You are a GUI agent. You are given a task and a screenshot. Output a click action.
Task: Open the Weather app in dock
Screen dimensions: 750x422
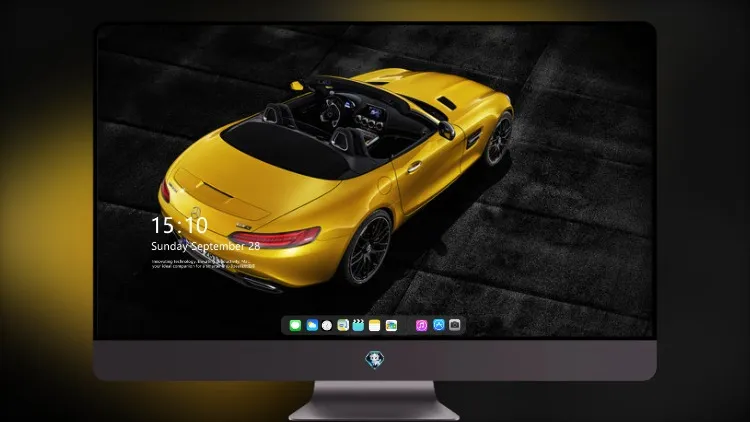[x=312, y=325]
